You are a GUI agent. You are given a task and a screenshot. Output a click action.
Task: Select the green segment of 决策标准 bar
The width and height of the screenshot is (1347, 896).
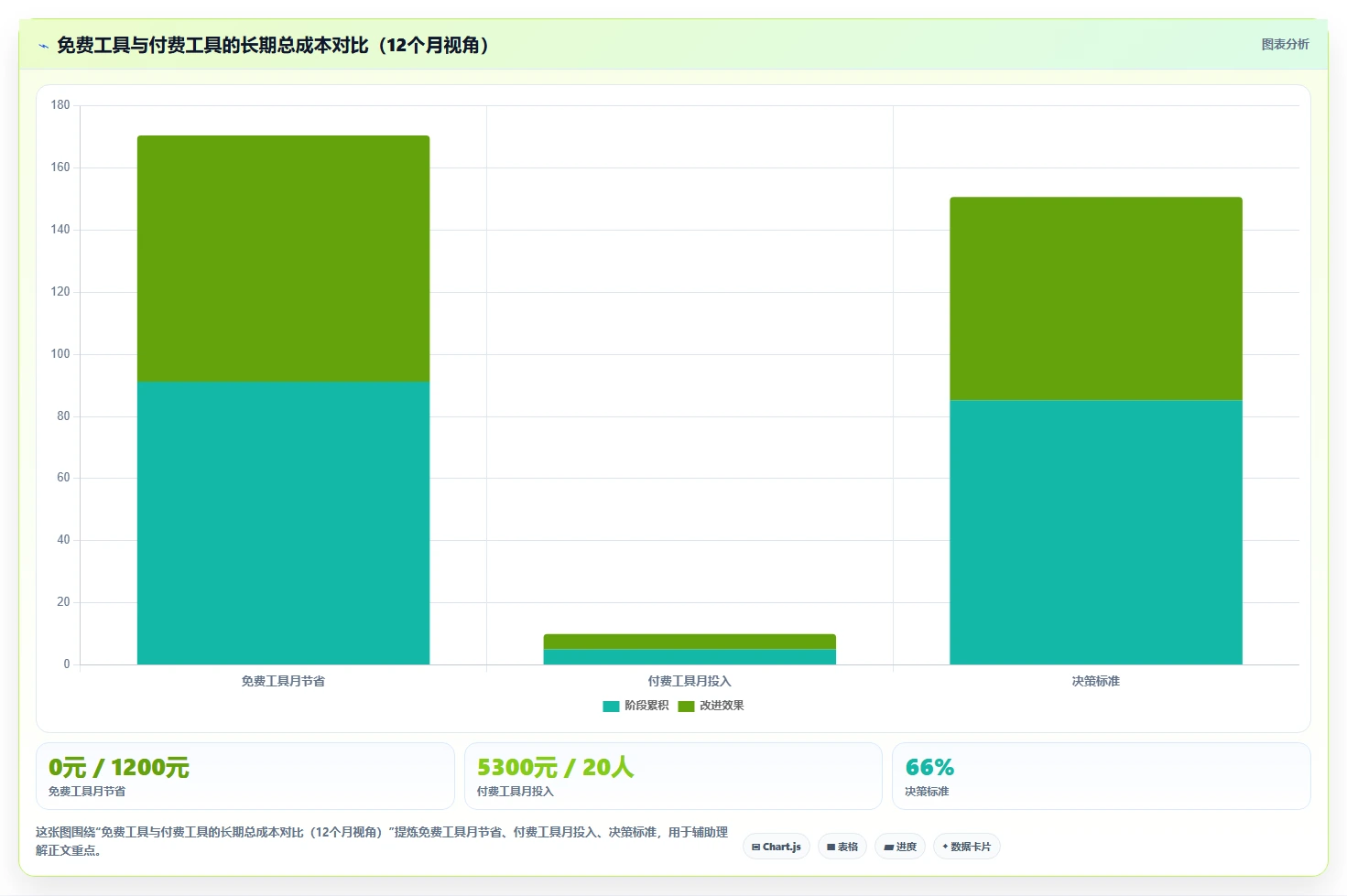pyautogui.click(x=1096, y=298)
